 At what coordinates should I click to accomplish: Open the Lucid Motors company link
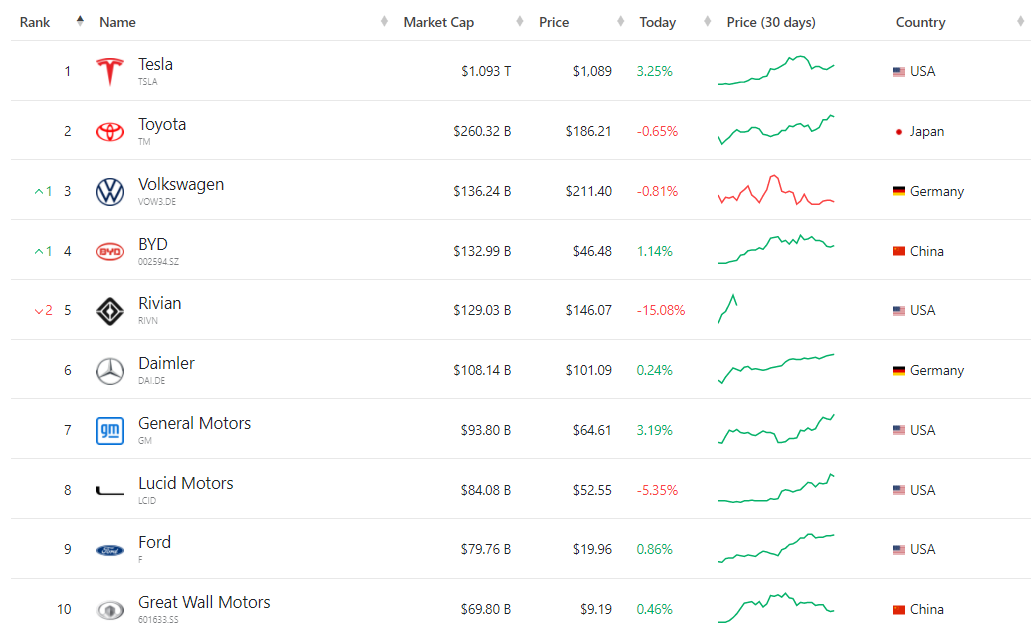coord(185,483)
